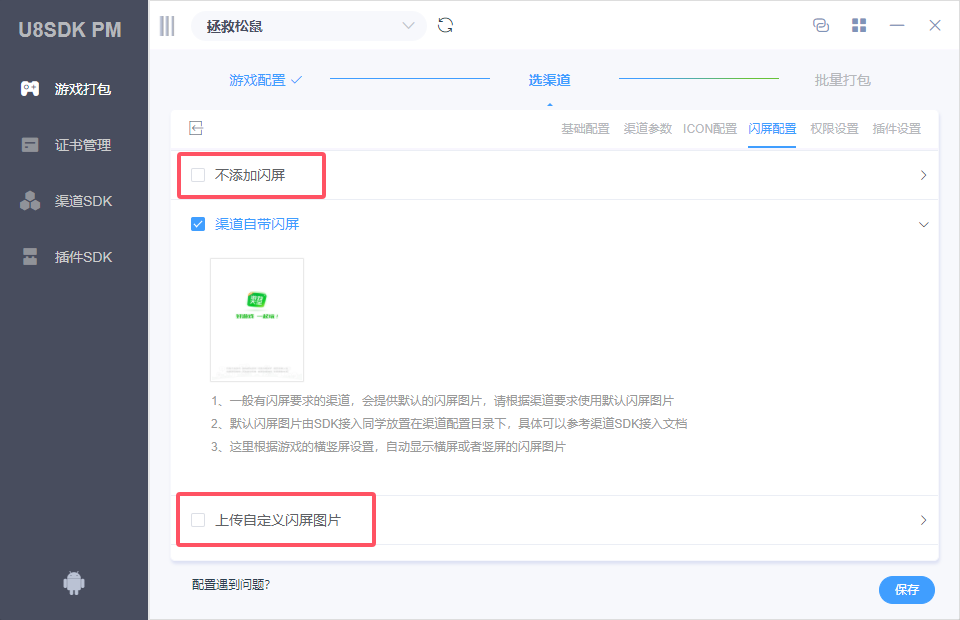This screenshot has height=620, width=960.
Task: Minimize the U8SDK PM window
Action: tap(897, 25)
